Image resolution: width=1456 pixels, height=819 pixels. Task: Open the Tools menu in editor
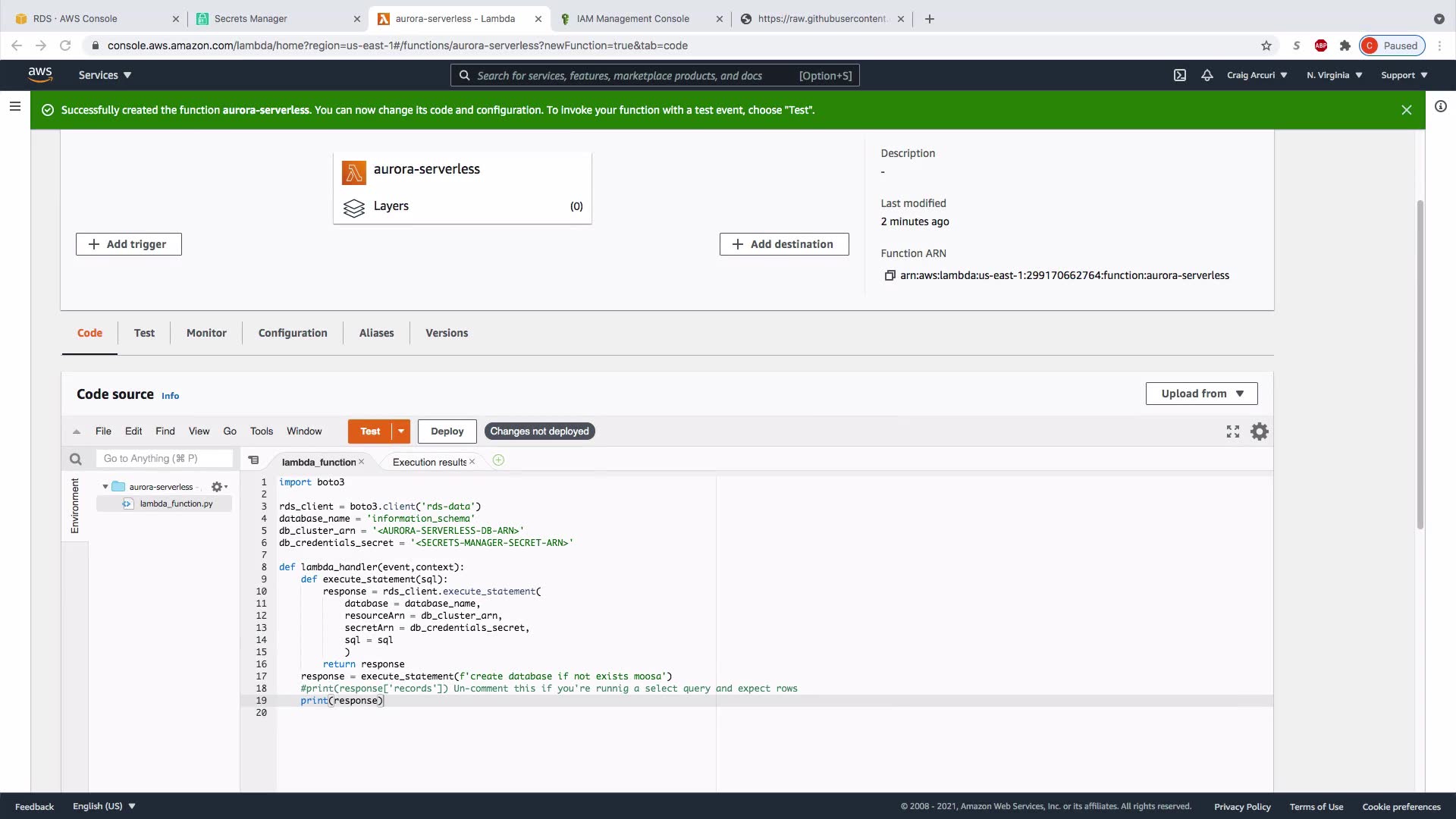tap(261, 431)
